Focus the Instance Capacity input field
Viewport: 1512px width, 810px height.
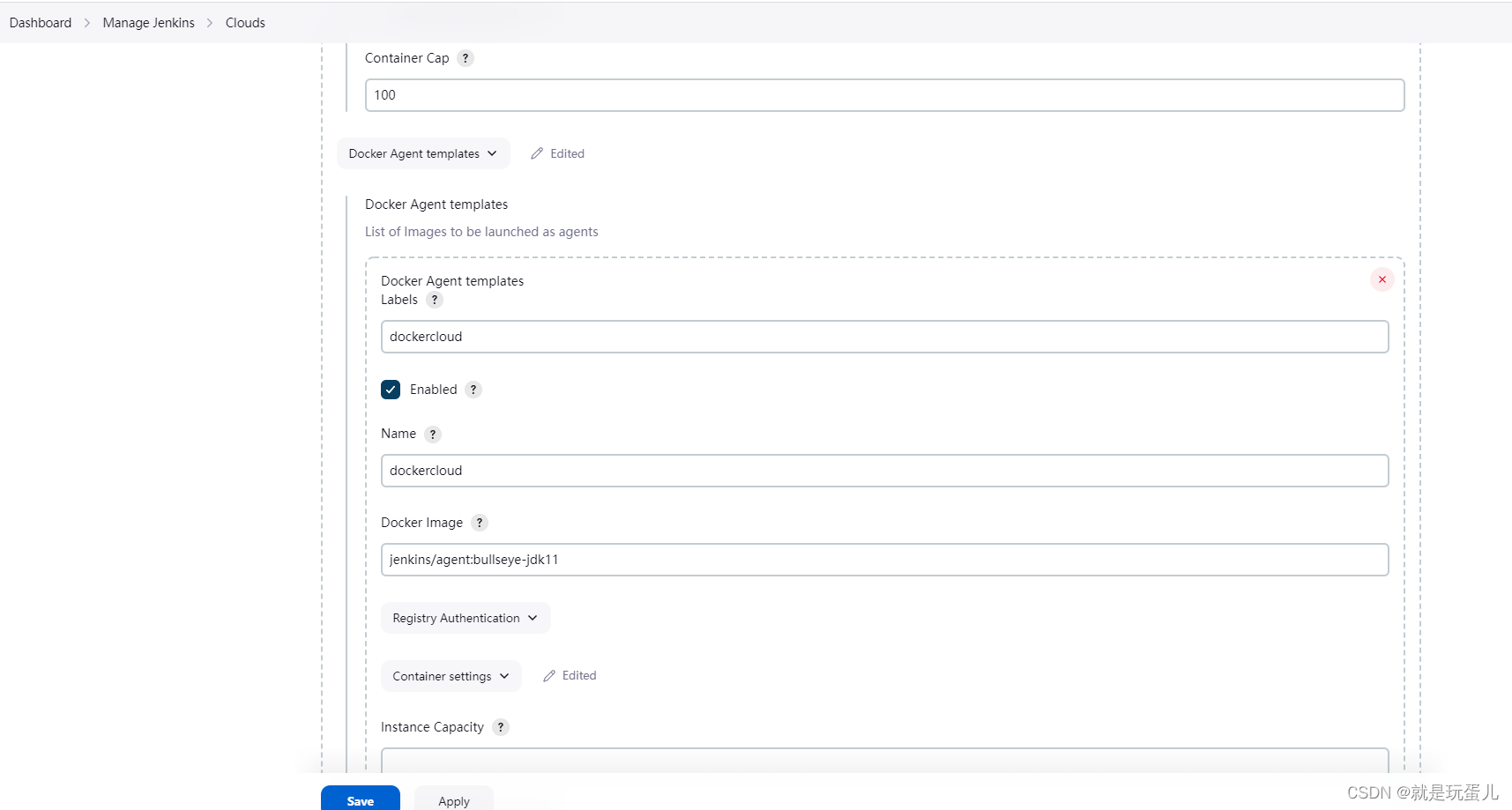pyautogui.click(x=884, y=761)
